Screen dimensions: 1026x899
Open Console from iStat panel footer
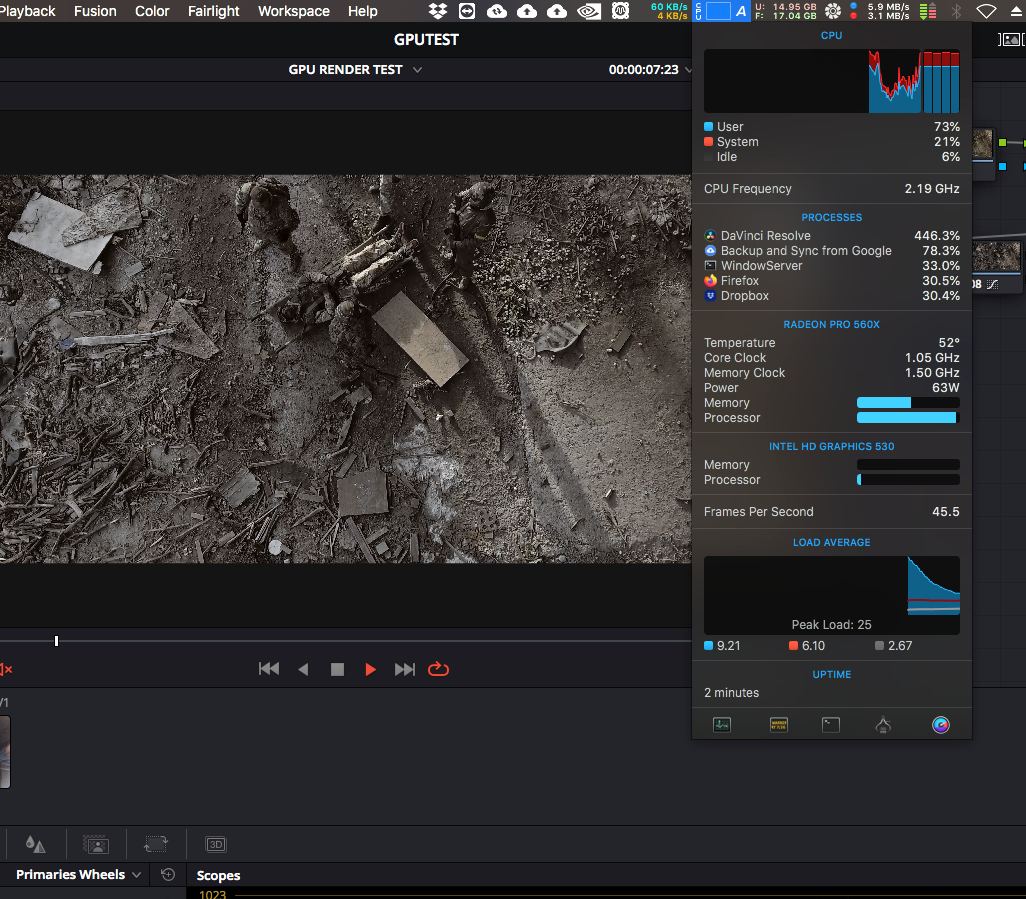pos(778,725)
